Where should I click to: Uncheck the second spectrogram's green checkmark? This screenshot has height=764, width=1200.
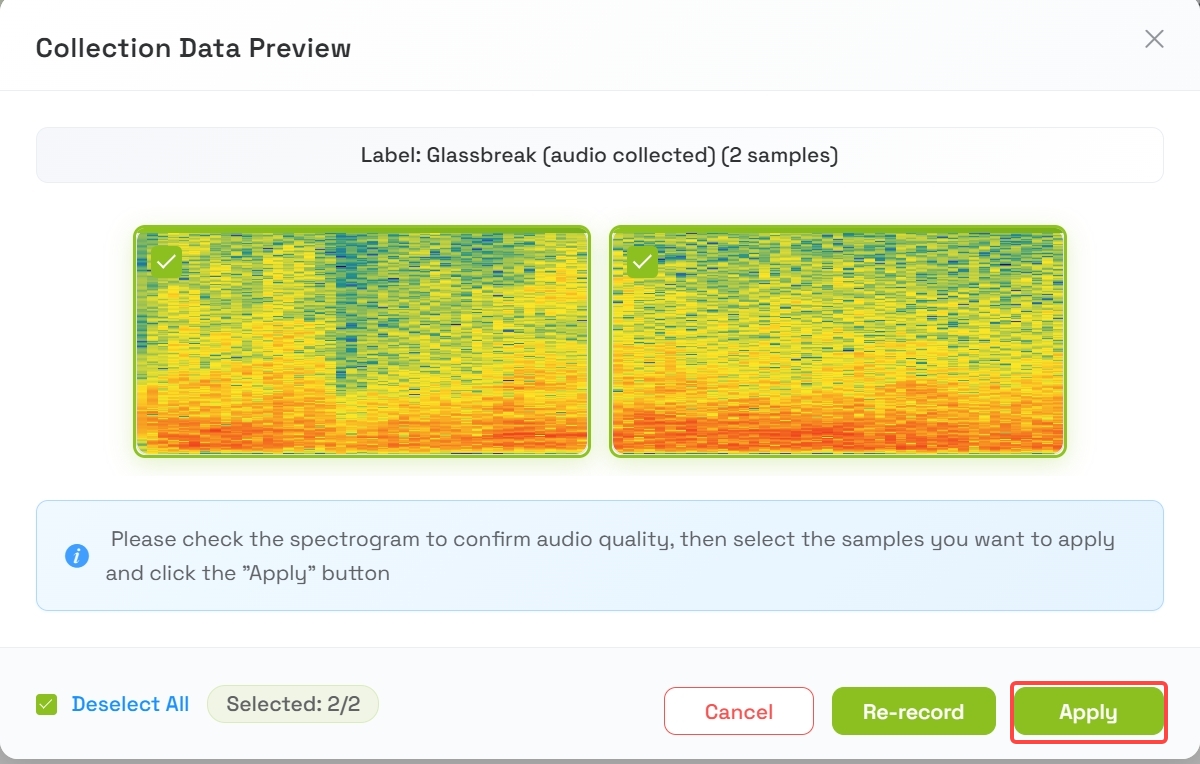642,262
